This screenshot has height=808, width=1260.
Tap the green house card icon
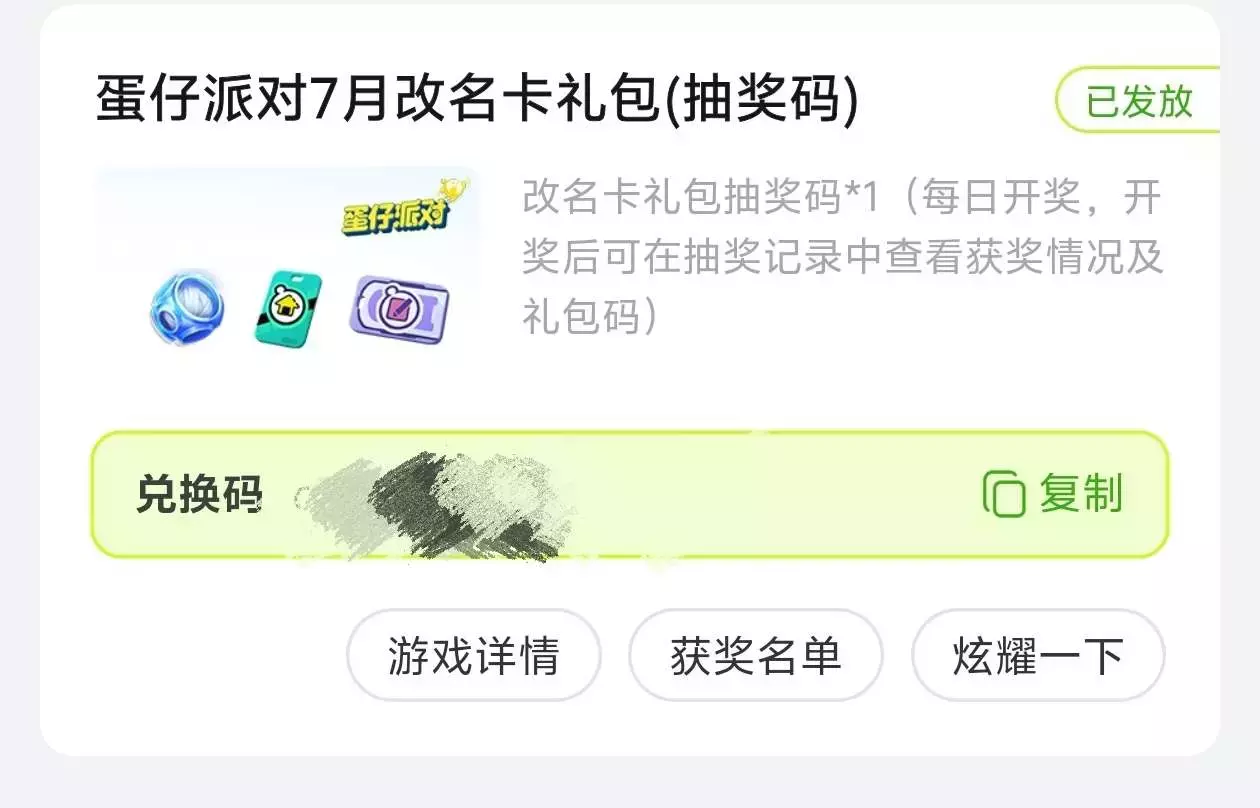pos(287,309)
